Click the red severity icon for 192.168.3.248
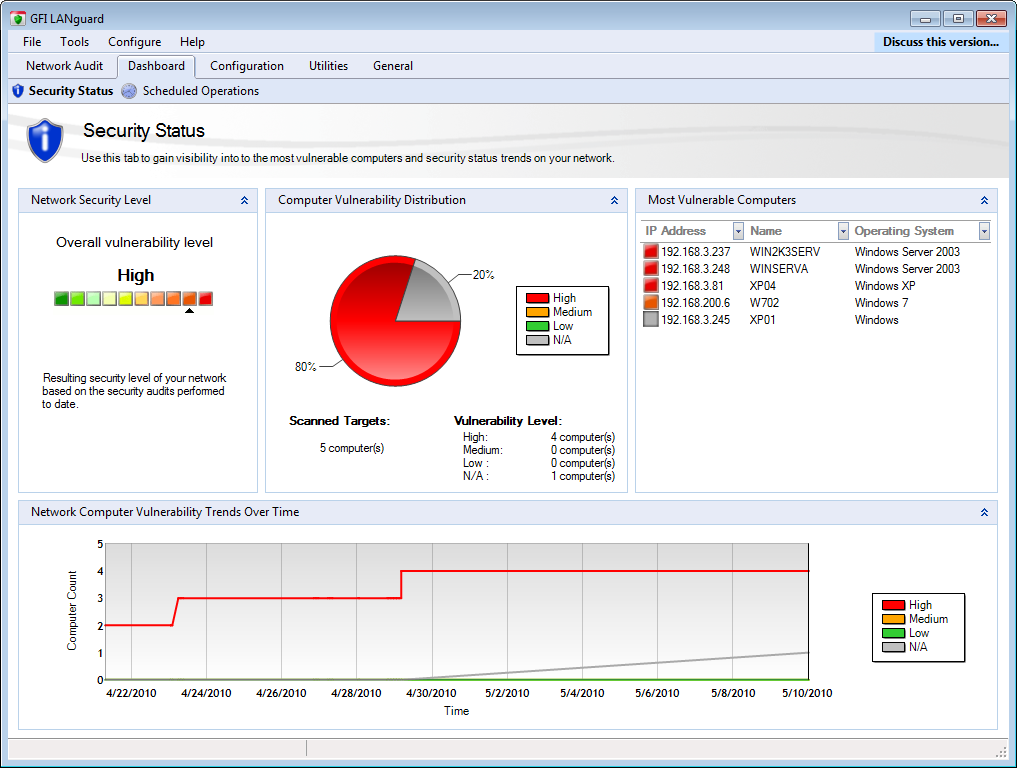Image resolution: width=1017 pixels, height=768 pixels. click(x=651, y=268)
